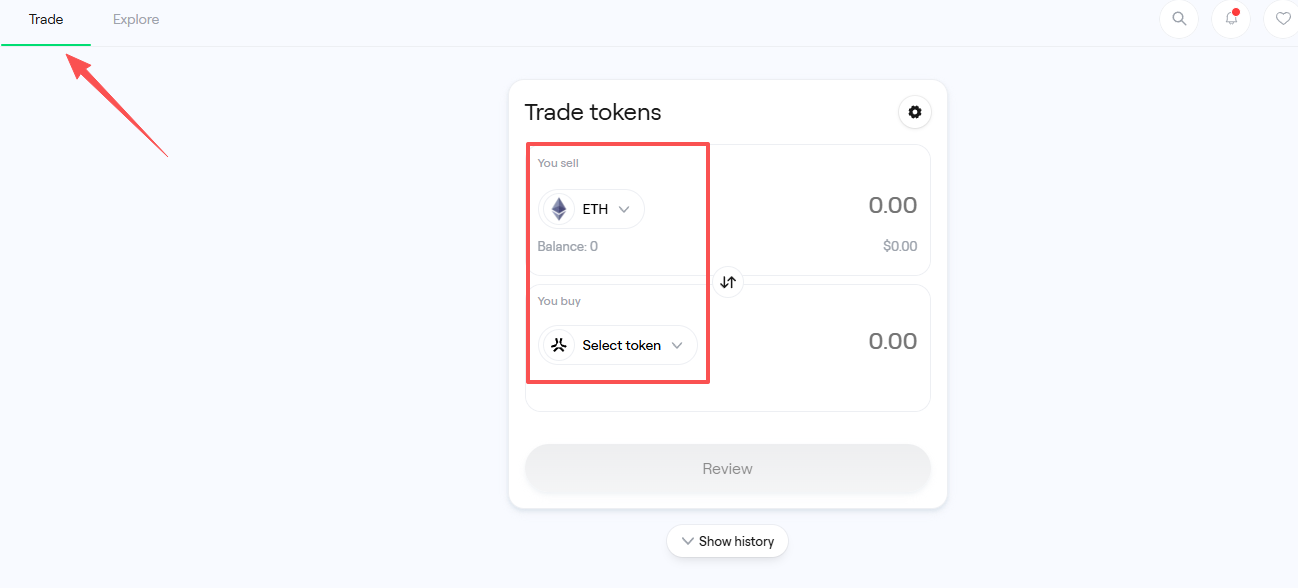This screenshot has height=588, width=1298.
Task: Click the $0.00 fiat value
Action: click(x=899, y=246)
